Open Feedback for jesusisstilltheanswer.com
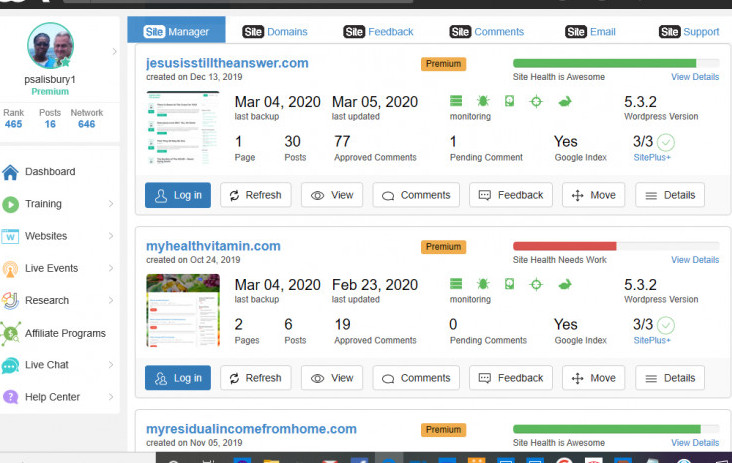732x463 pixels. 511,195
